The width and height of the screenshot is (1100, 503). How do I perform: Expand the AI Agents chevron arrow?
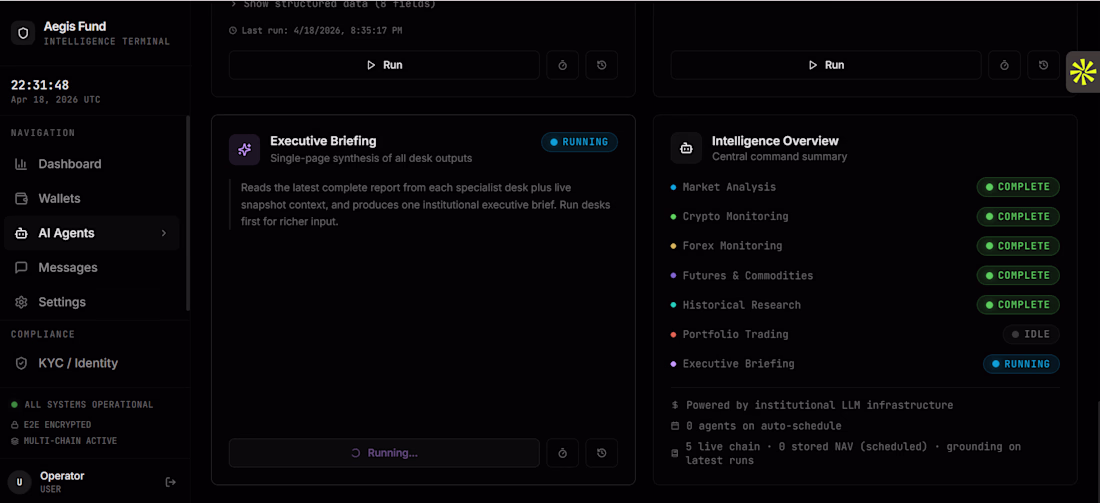click(164, 233)
